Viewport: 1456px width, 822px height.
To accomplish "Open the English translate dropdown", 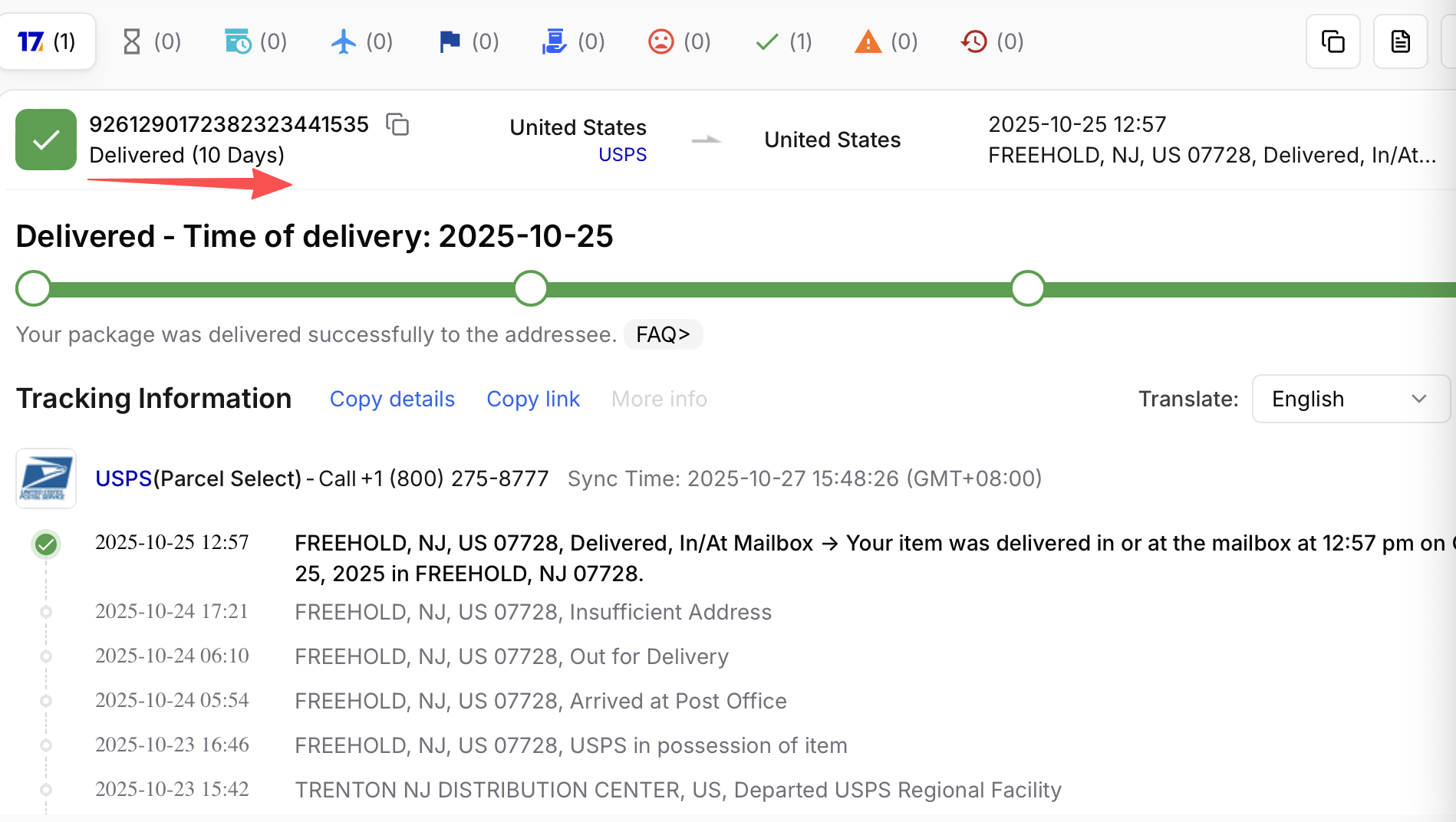I will point(1350,399).
